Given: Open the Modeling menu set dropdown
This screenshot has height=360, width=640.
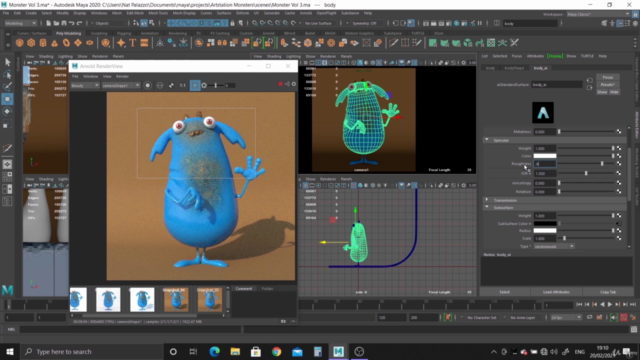Looking at the screenshot, I should tap(20, 23).
